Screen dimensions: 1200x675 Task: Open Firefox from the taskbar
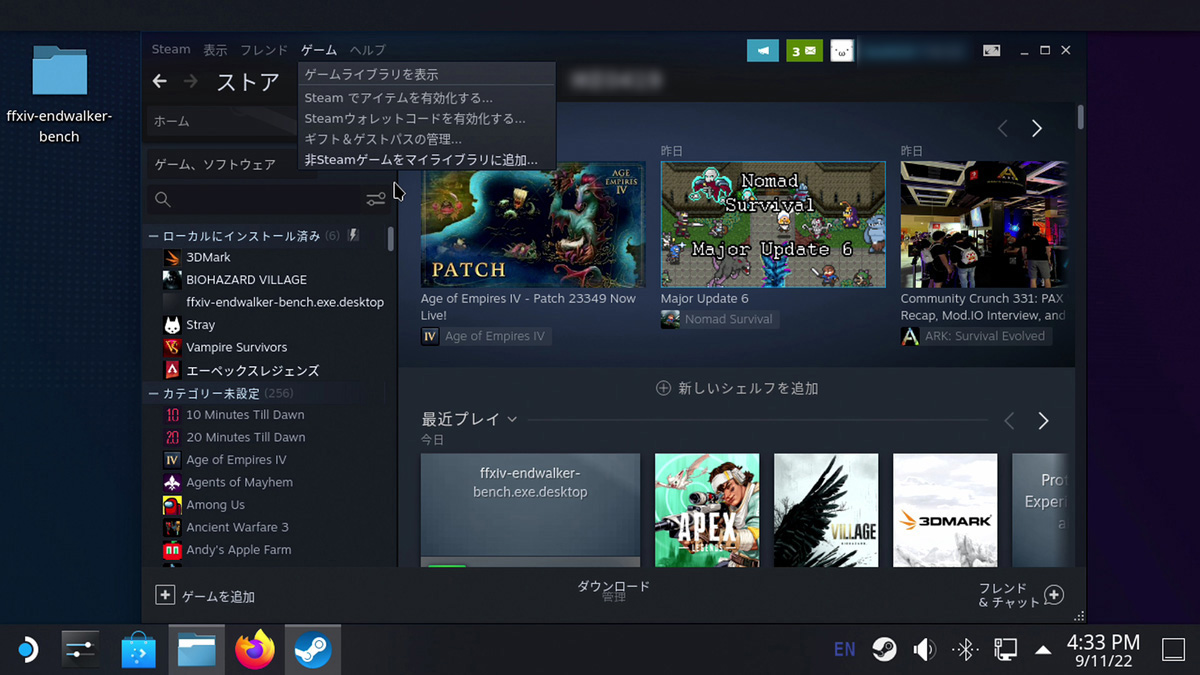(x=255, y=650)
